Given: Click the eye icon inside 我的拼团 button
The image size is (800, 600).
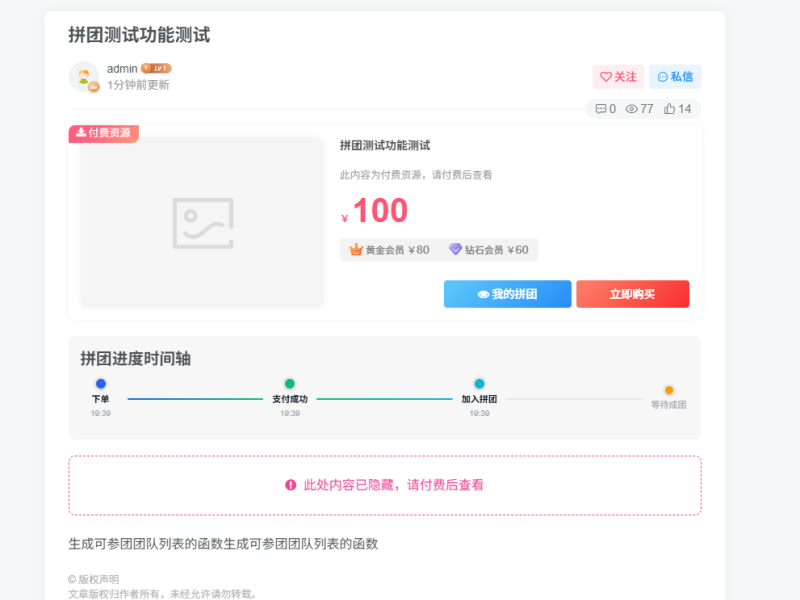Looking at the screenshot, I should click(486, 293).
